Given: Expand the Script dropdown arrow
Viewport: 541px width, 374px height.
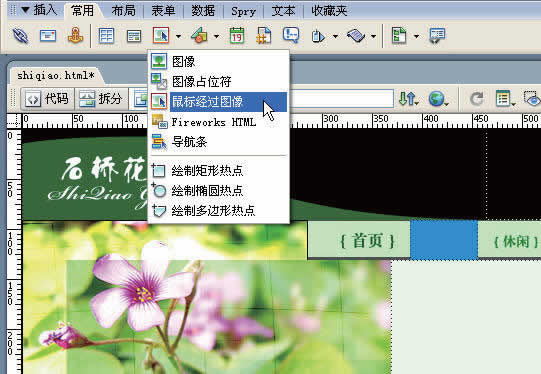Looking at the screenshot, I should coord(373,36).
